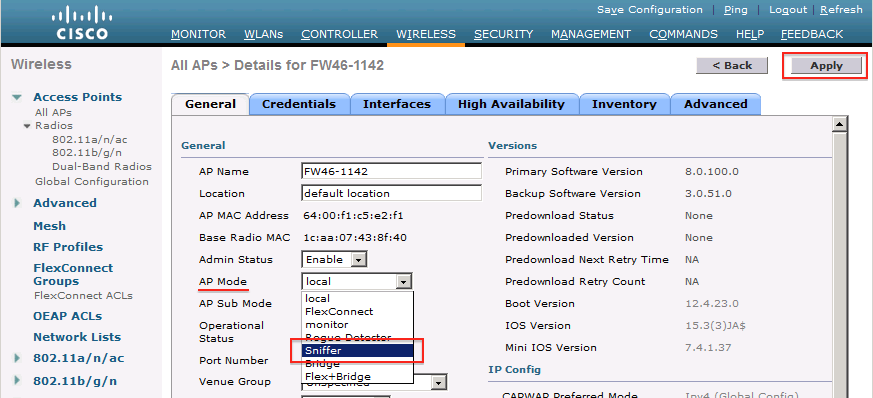873x398 pixels.
Task: Expand the 802.11a/n/ac sidebar section arrow
Action: (x=17, y=358)
